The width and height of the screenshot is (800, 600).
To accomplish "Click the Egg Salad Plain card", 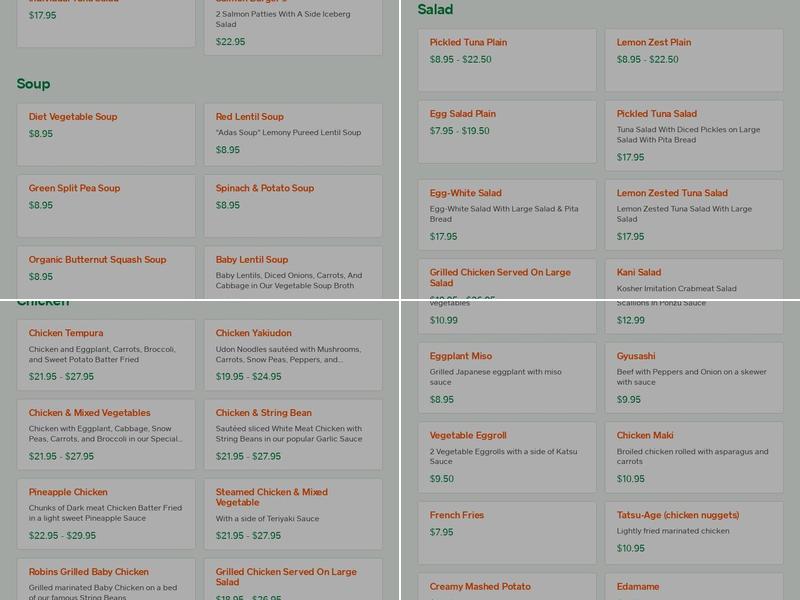I will (x=507, y=131).
